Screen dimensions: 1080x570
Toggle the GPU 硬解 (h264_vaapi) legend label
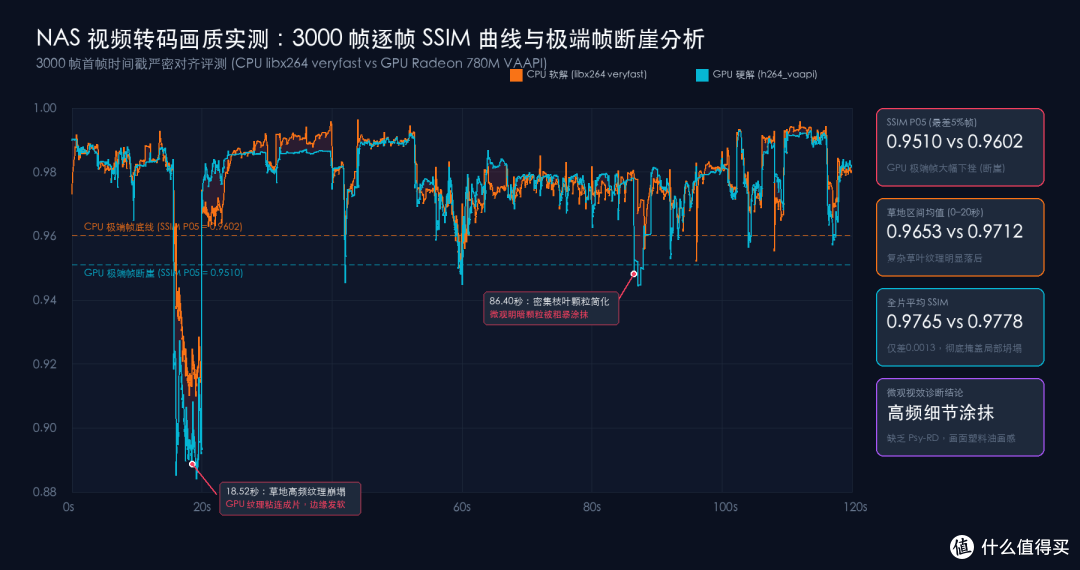point(766,74)
